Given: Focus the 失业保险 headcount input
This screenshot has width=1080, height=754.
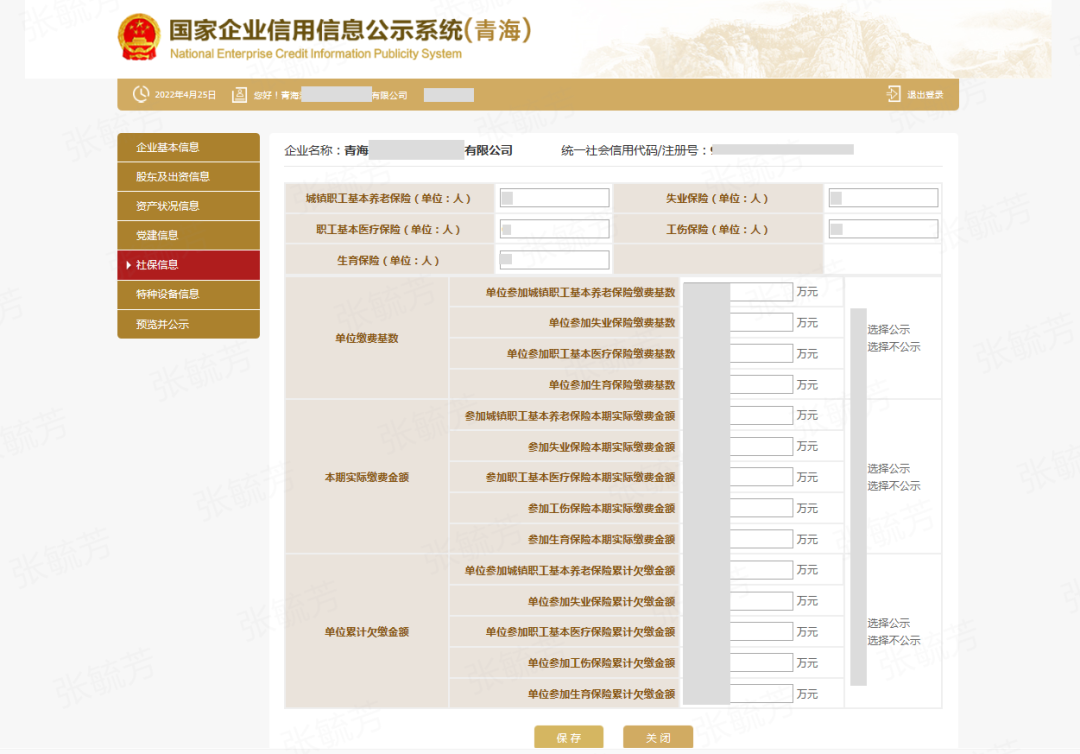Looking at the screenshot, I should coord(883,198).
